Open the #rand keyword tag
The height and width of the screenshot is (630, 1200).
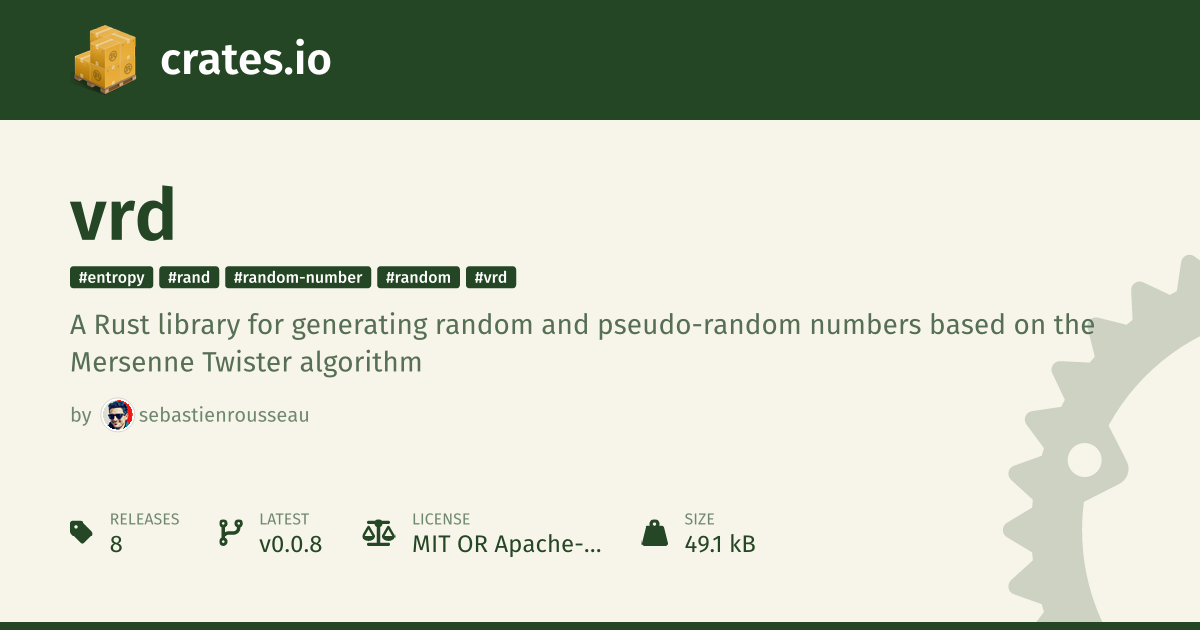pyautogui.click(x=189, y=278)
